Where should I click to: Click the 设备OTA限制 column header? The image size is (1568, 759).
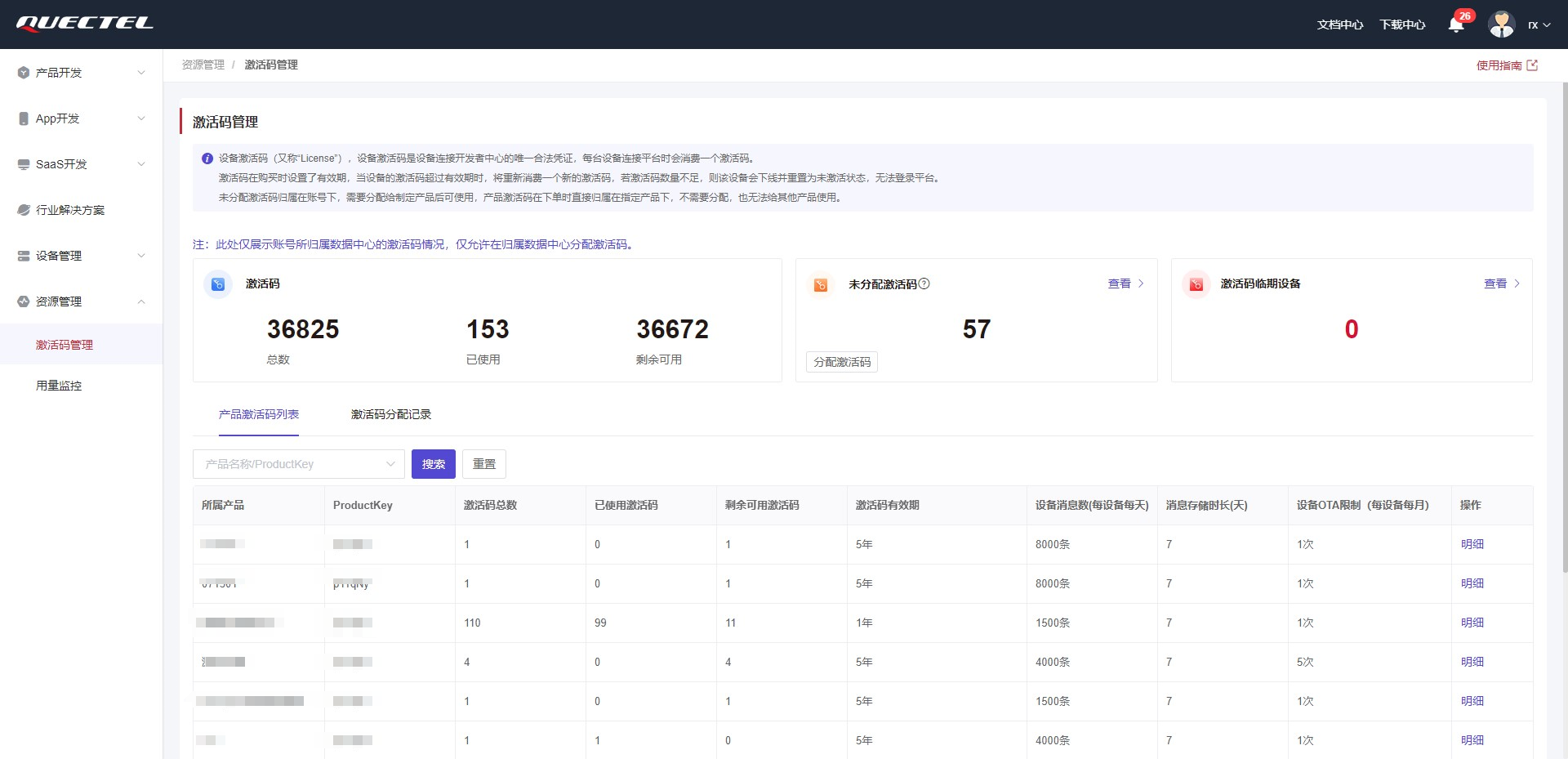point(1370,505)
